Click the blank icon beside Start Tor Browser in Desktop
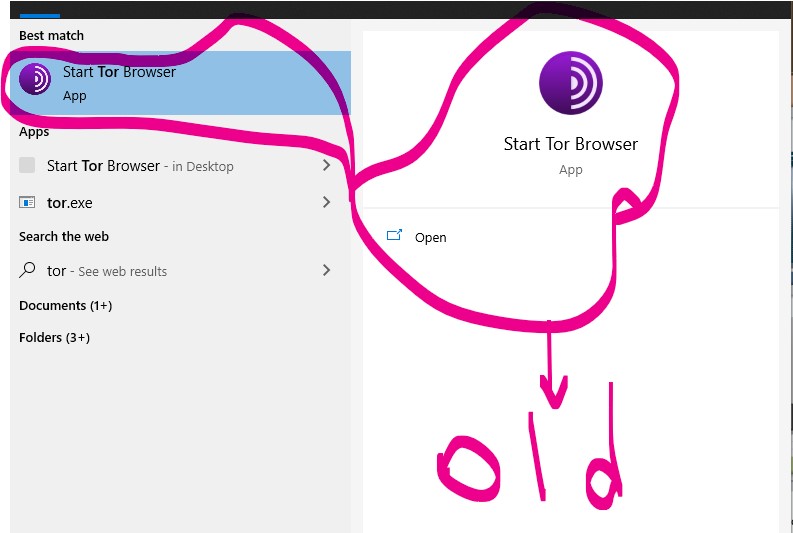Image resolution: width=793 pixels, height=533 pixels. coord(27,165)
